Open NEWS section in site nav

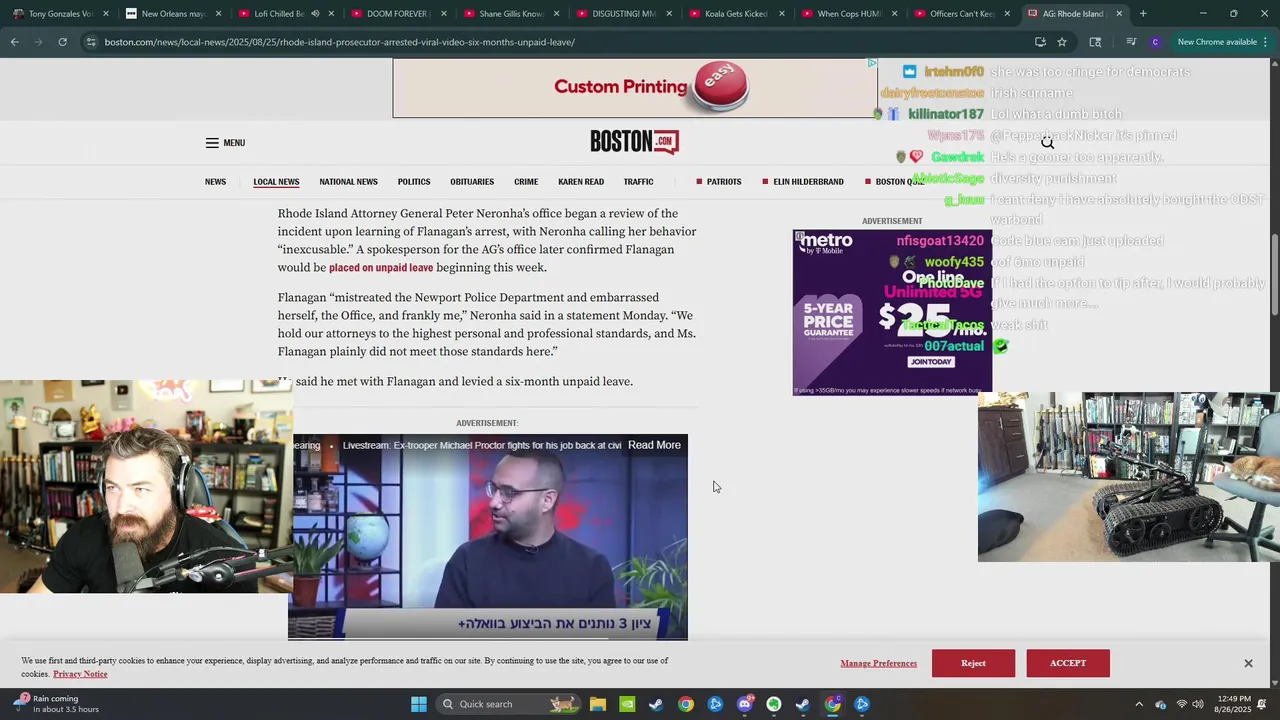click(x=215, y=182)
